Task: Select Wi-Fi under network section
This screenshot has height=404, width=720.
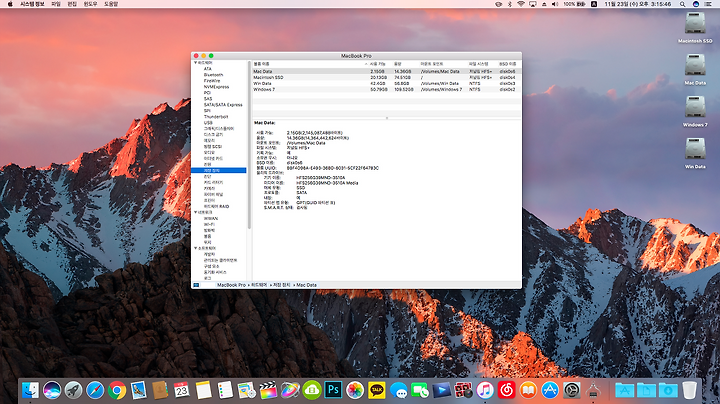Action: click(209, 224)
